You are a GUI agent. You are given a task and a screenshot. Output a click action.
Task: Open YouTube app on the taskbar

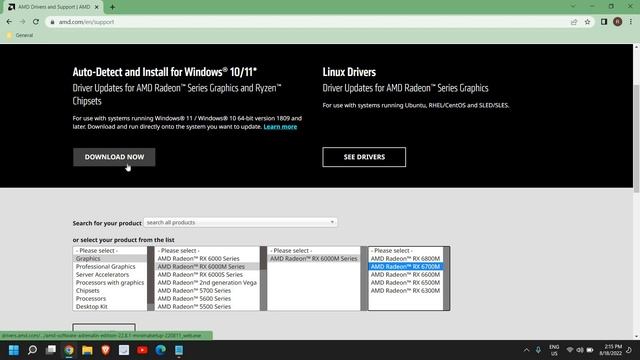[x=142, y=350]
